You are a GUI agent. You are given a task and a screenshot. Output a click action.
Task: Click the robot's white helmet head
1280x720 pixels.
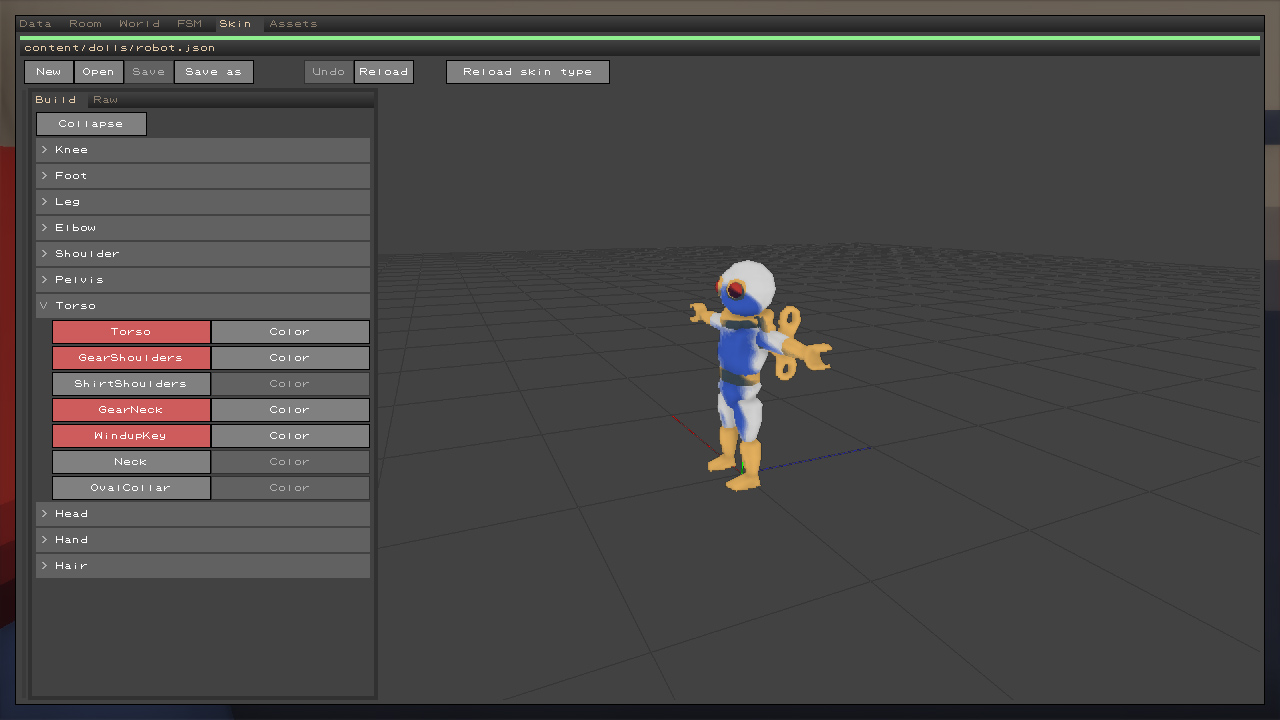click(748, 288)
